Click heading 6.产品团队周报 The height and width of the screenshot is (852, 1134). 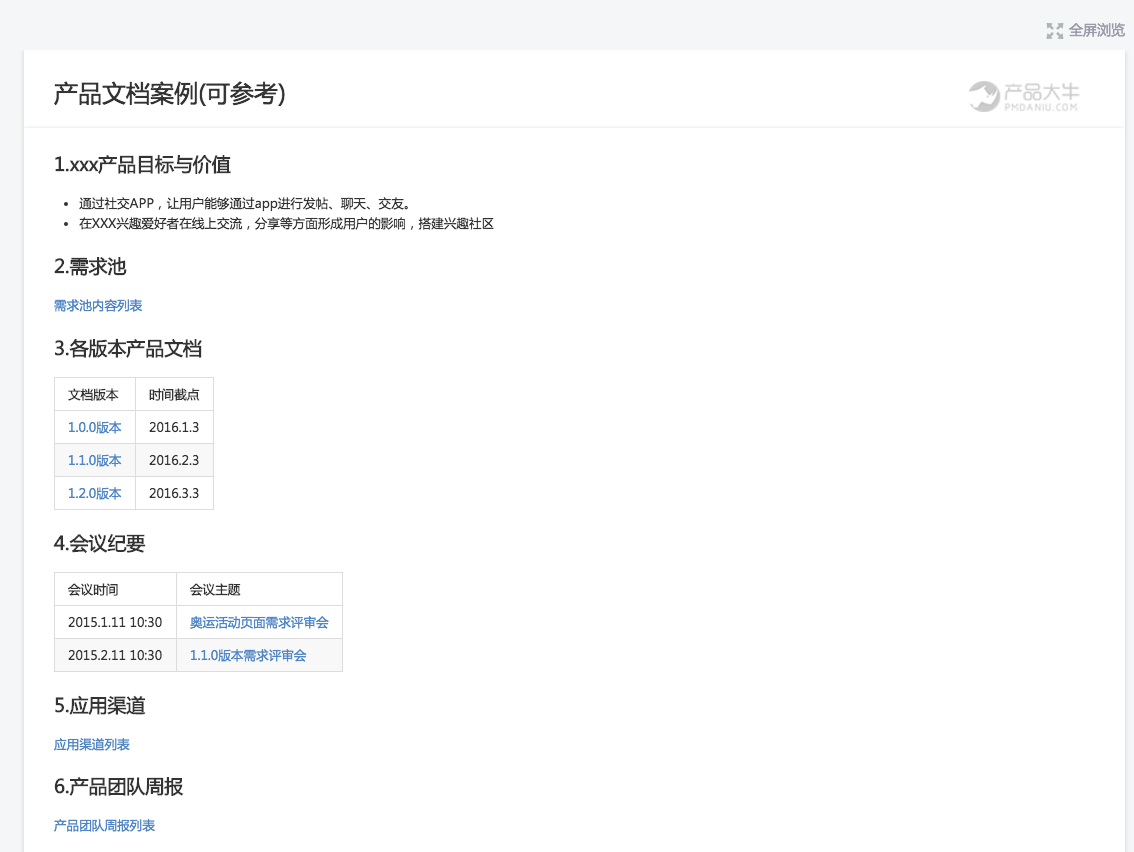[x=119, y=786]
